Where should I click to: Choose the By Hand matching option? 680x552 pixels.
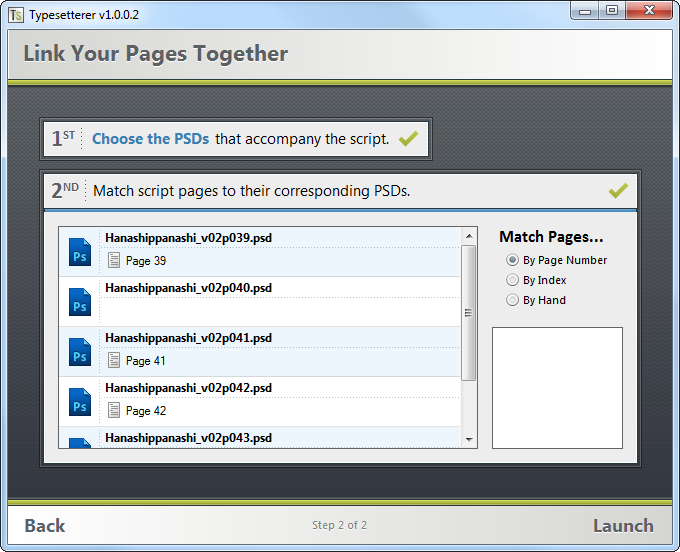pos(512,300)
